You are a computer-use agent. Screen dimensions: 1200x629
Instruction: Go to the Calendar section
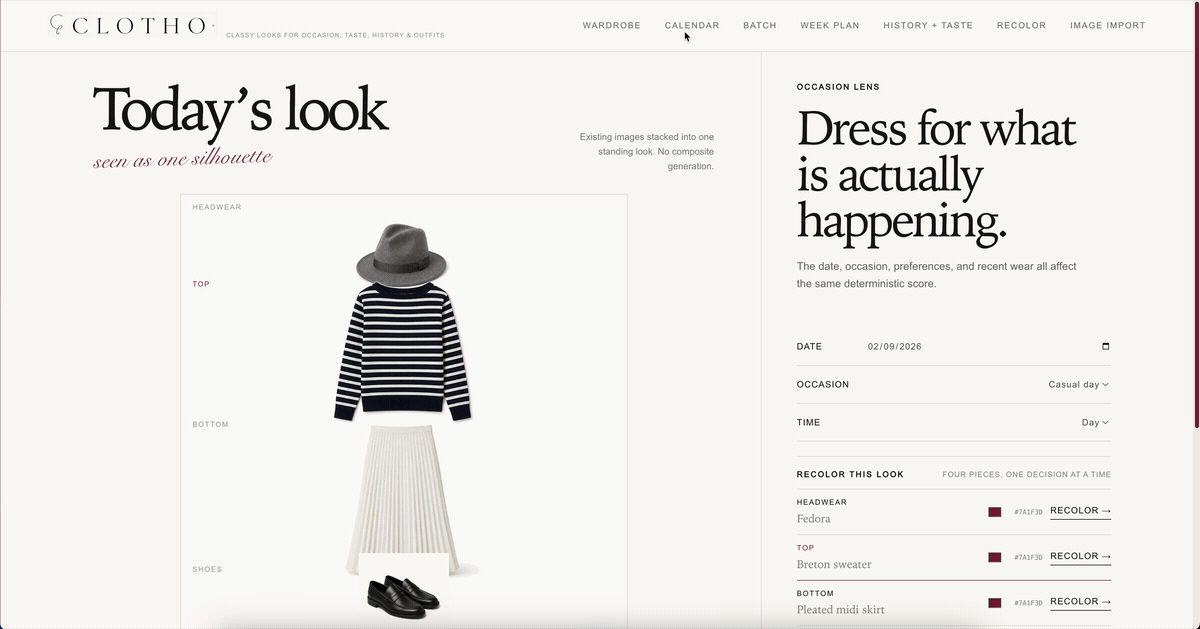pyautogui.click(x=692, y=25)
